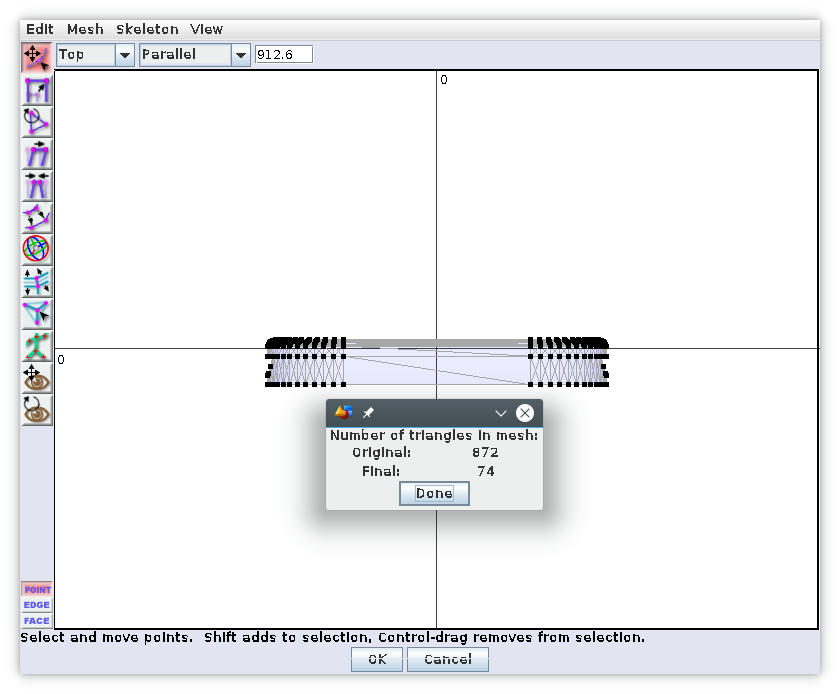Open the Edit menu

pos(40,29)
